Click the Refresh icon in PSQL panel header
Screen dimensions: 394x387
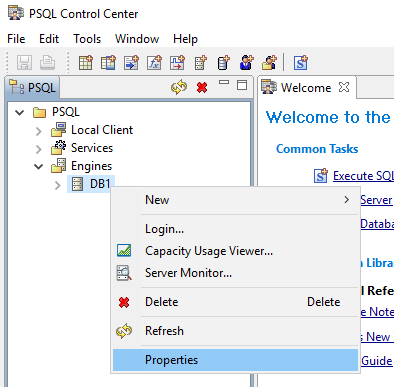(x=179, y=87)
